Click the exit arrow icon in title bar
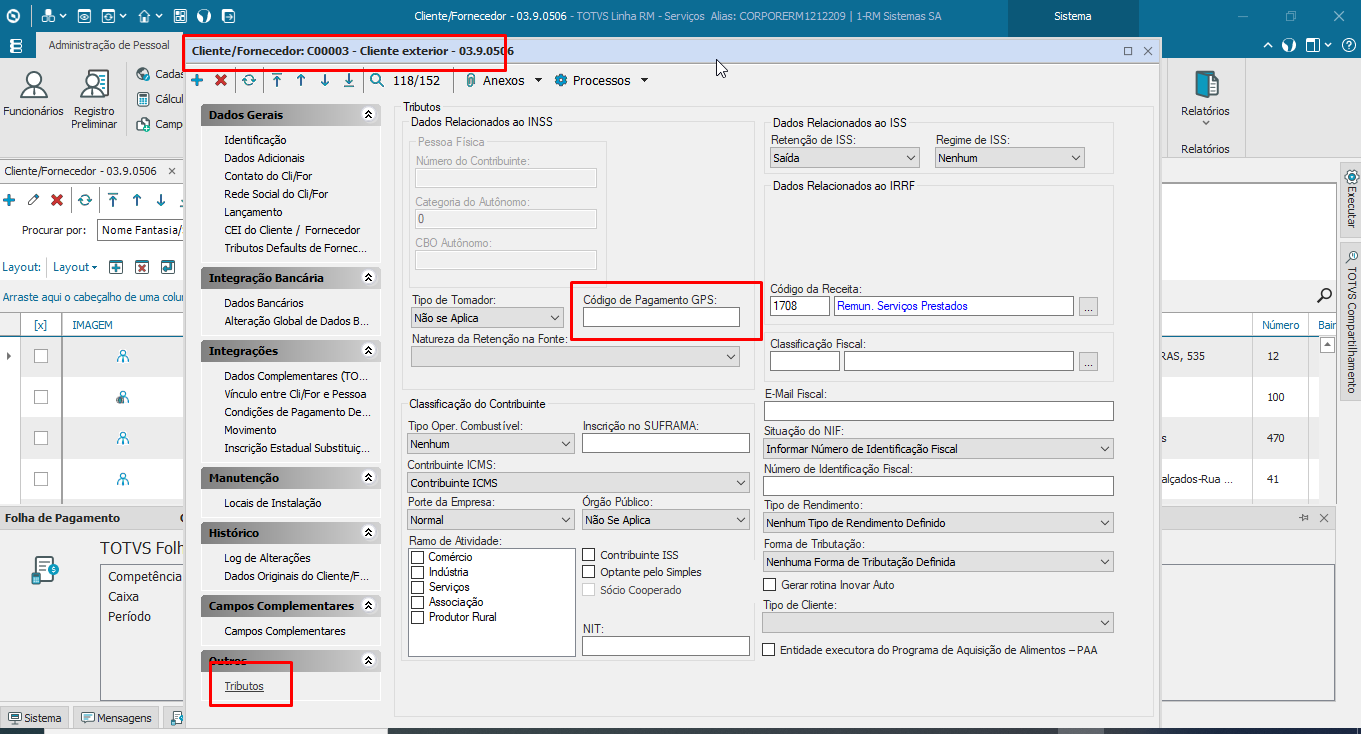 [x=229, y=16]
